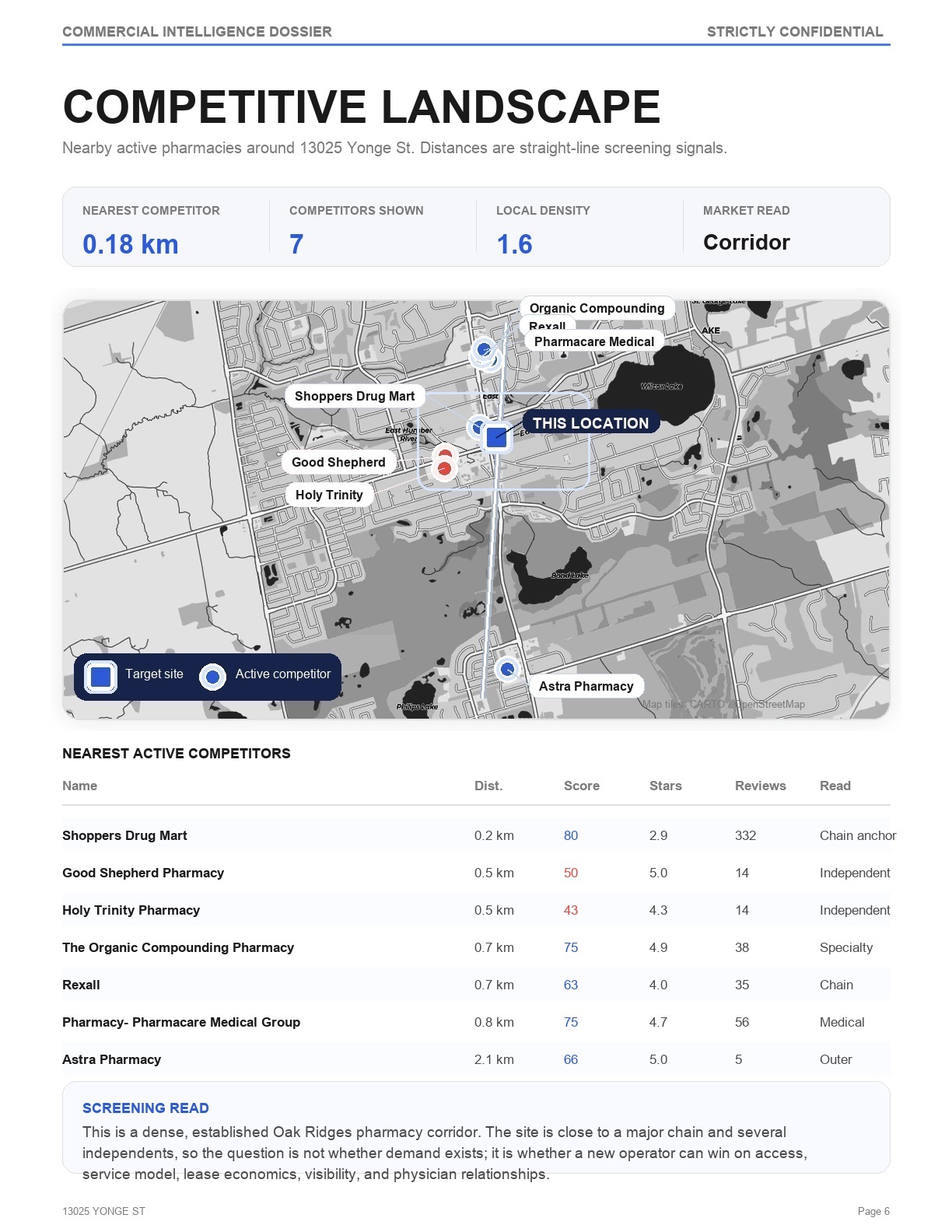The image size is (952, 1232).
Task: Select Holy Trinity Pharmacy table row name
Action: [x=131, y=910]
